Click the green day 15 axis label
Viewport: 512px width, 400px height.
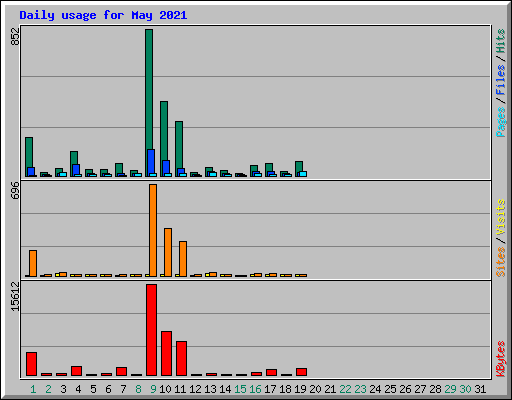240,389
